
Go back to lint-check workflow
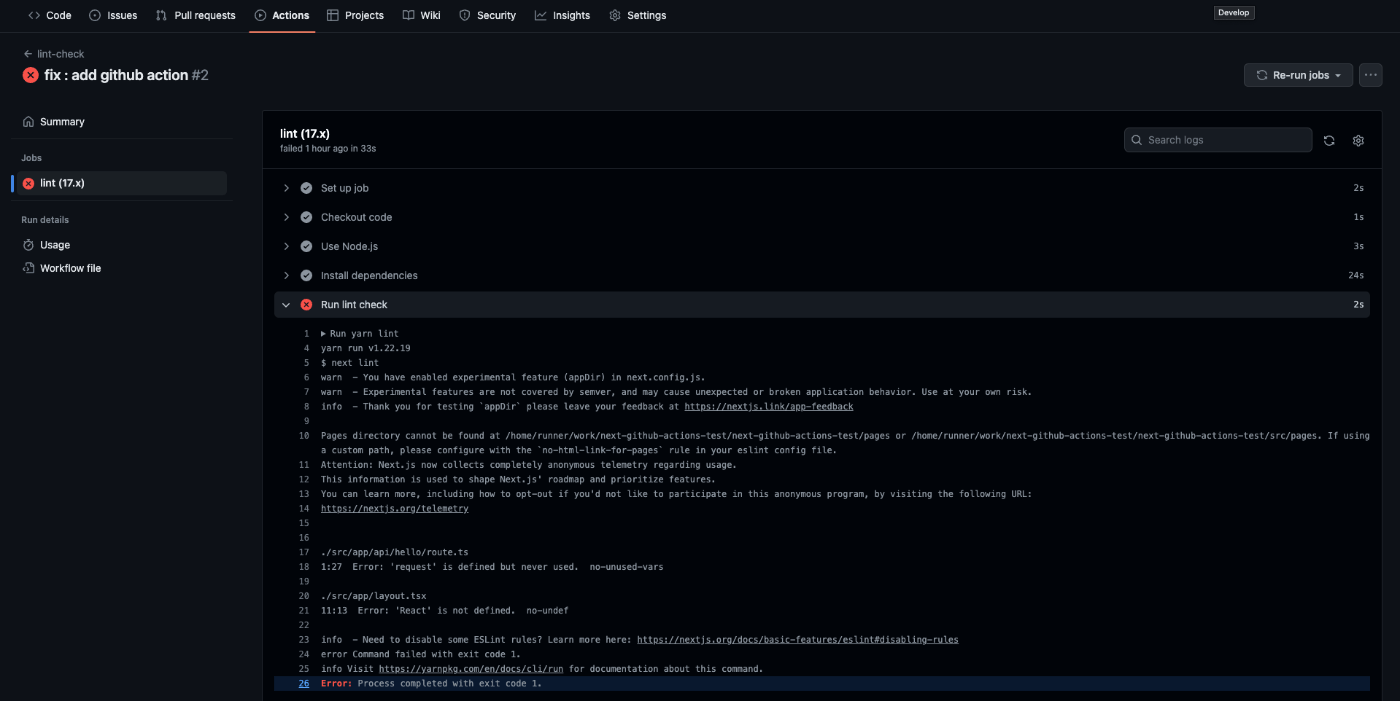[x=54, y=54]
